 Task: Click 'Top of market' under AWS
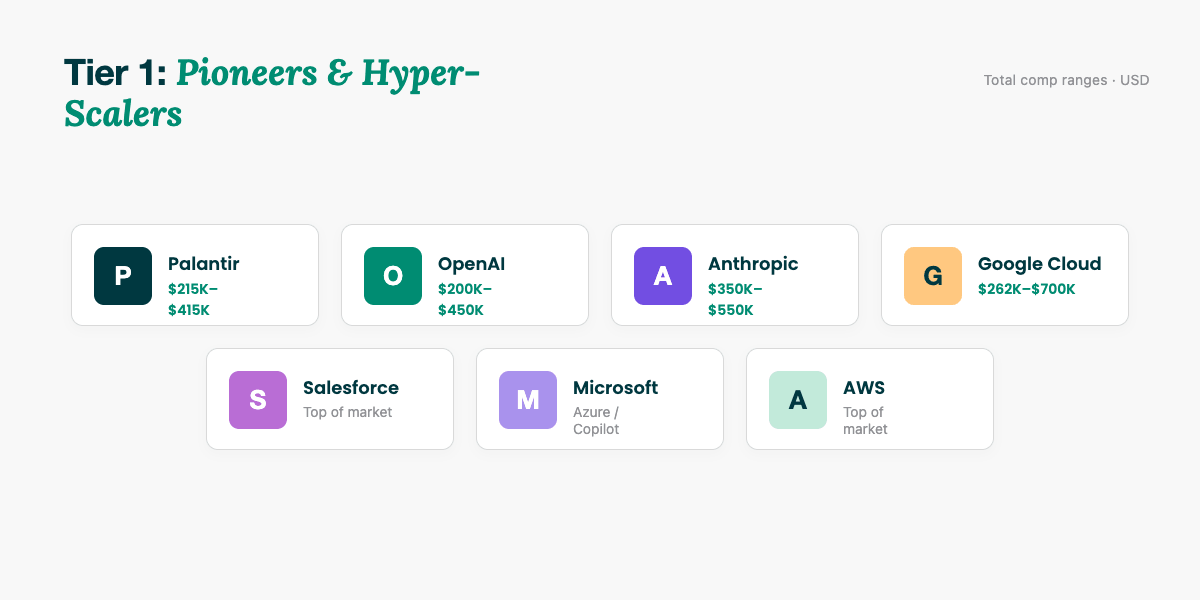pos(865,420)
